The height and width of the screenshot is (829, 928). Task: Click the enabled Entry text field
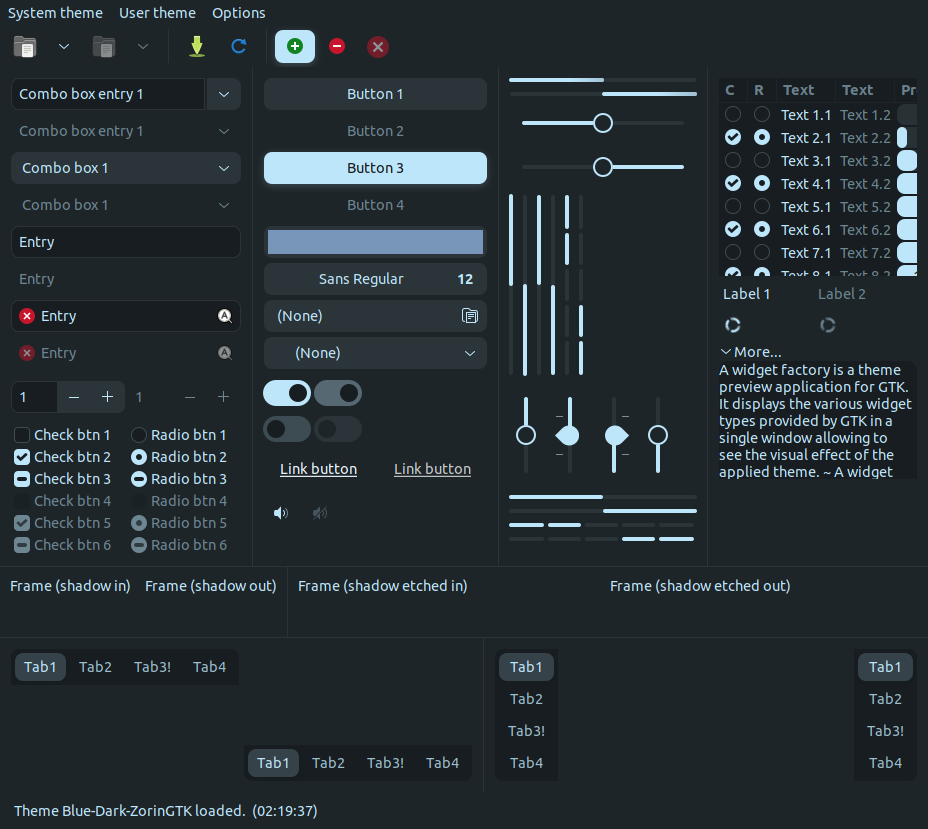[x=126, y=242]
